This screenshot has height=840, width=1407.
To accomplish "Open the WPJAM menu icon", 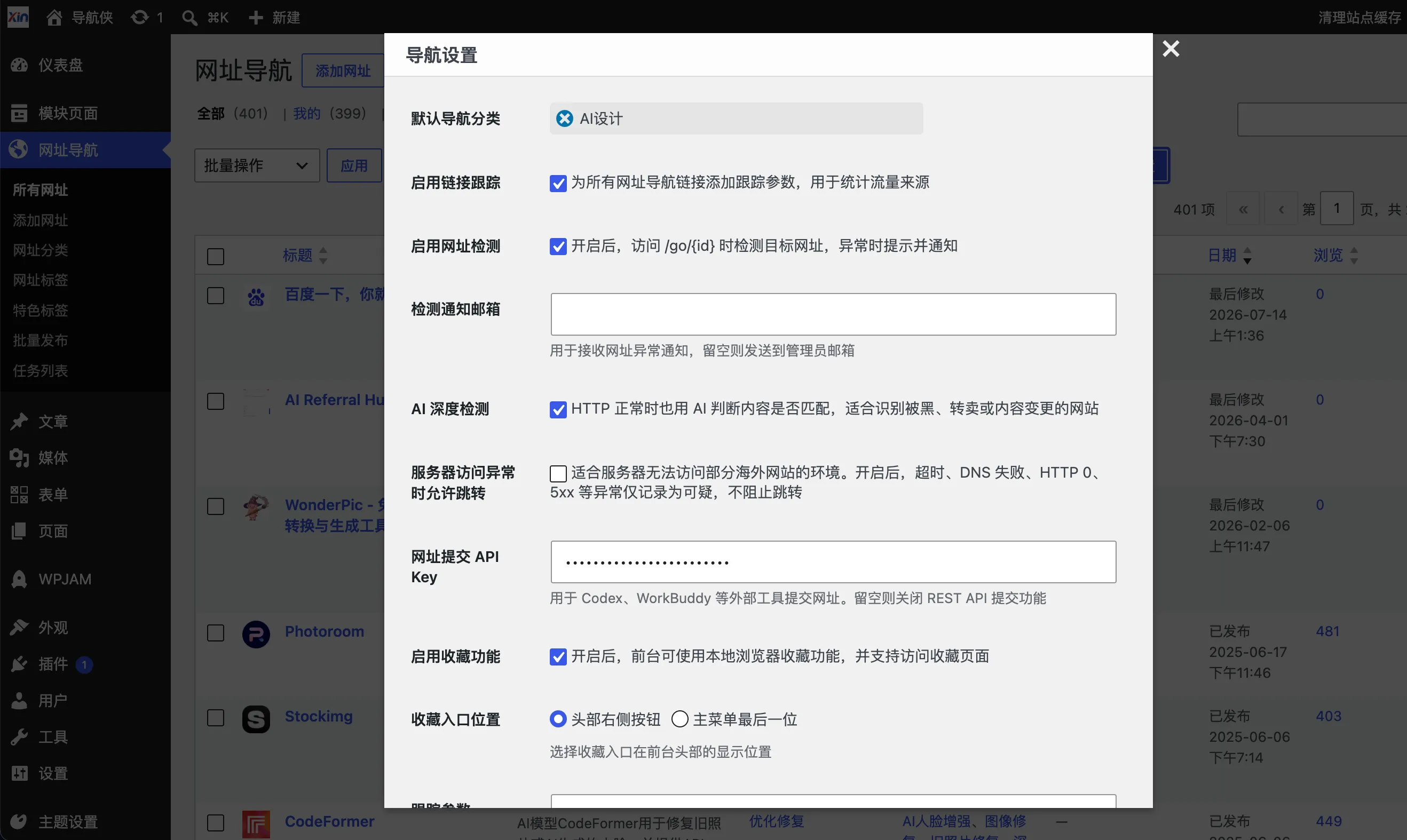I will 19,579.
